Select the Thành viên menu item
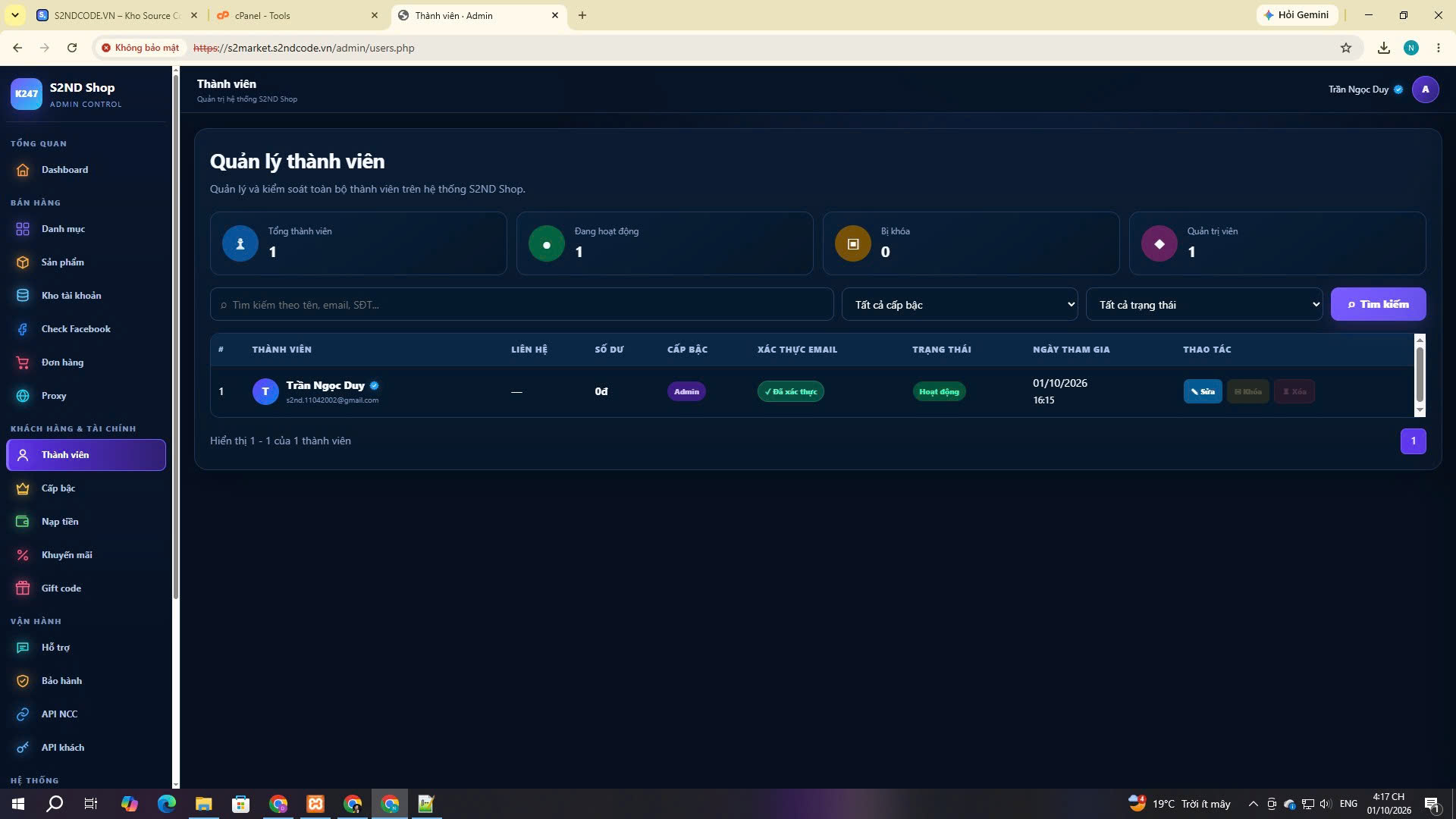Viewport: 1456px width, 819px height. (86, 455)
